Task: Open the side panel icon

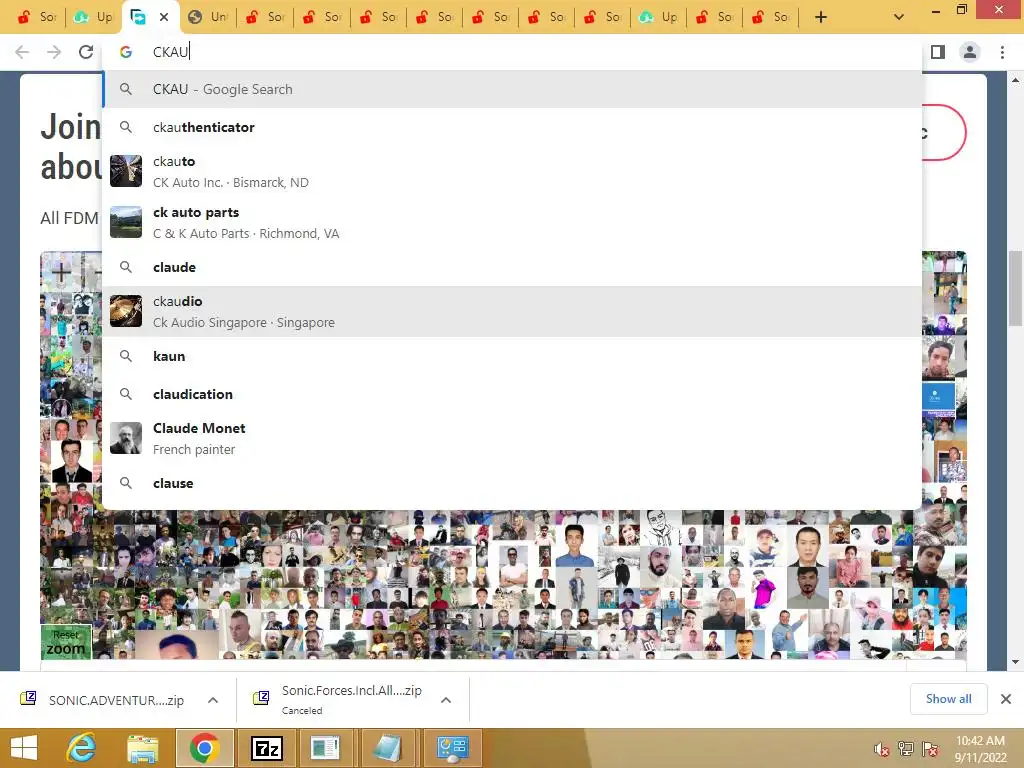Action: pyautogui.click(x=938, y=52)
